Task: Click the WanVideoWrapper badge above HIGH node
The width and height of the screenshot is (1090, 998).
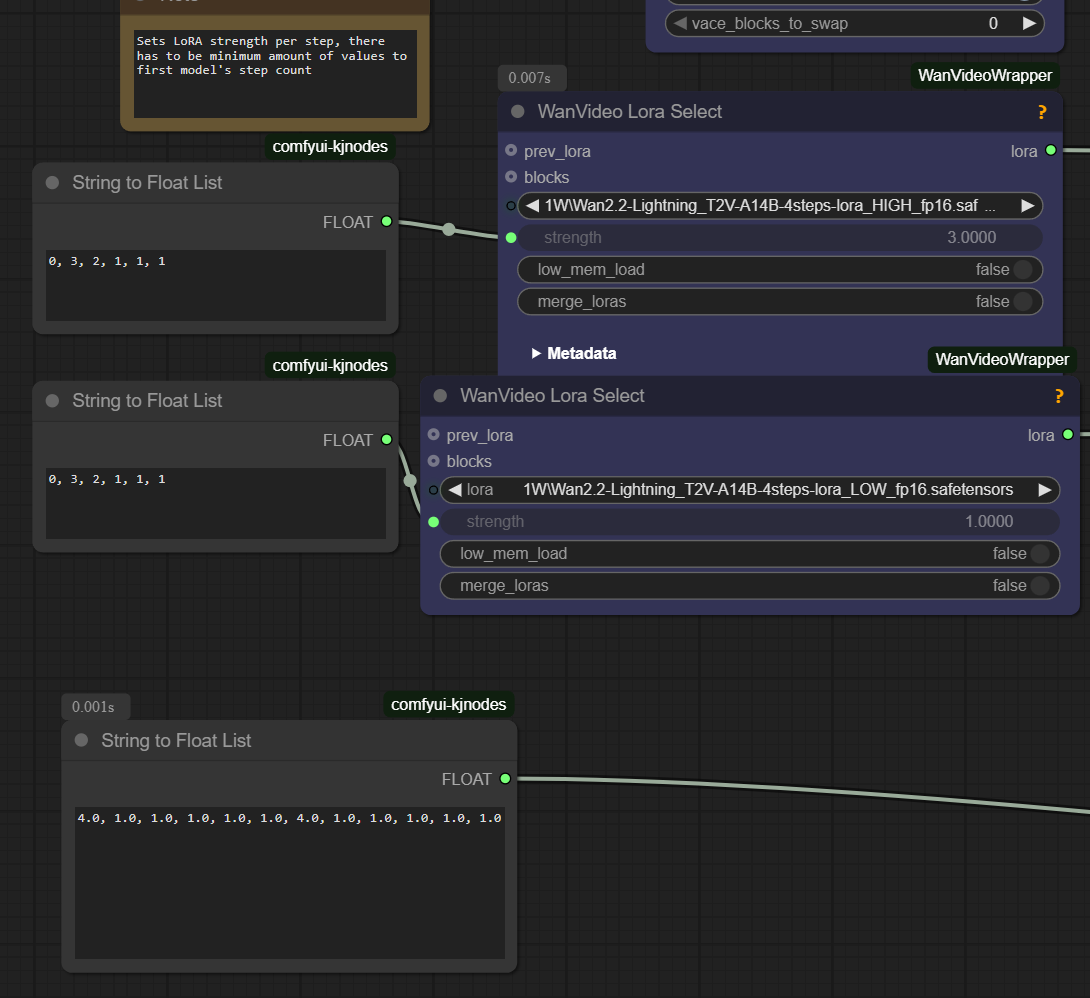Action: click(x=985, y=76)
